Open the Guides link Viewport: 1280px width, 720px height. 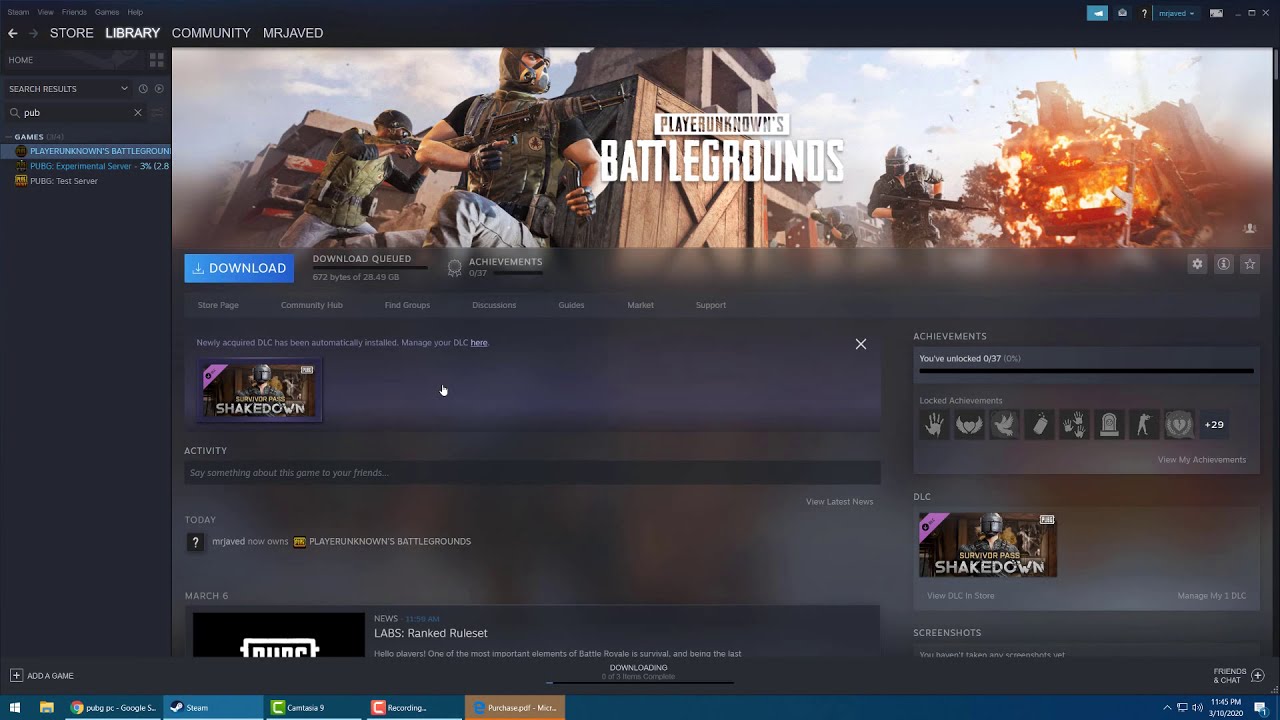point(571,305)
